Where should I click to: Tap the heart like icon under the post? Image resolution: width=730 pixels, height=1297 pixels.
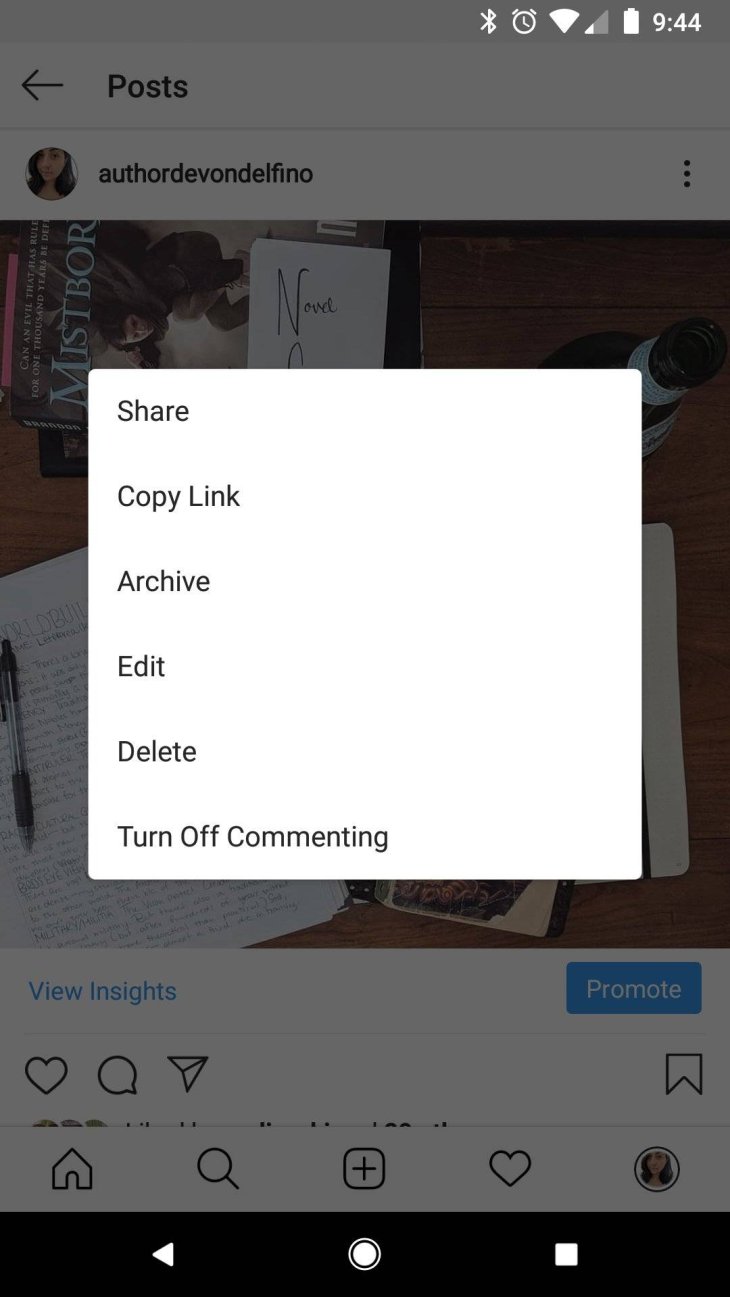coord(46,1075)
